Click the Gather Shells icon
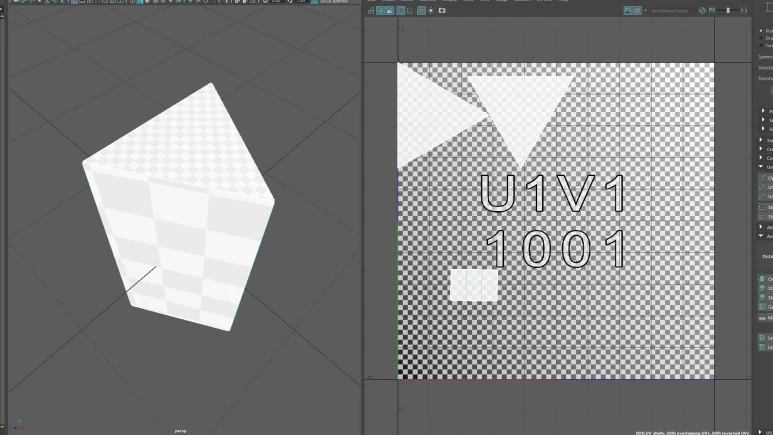 (x=762, y=307)
